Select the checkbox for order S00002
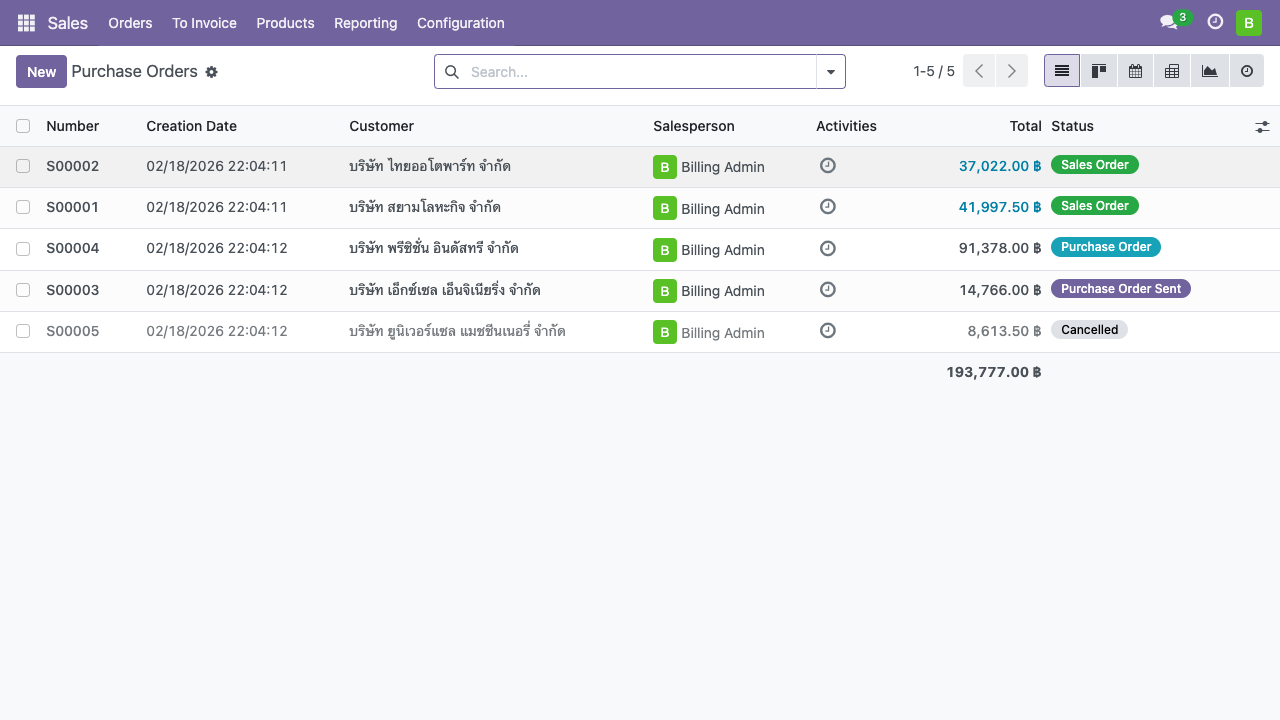Viewport: 1280px width, 720px height. (x=23, y=166)
